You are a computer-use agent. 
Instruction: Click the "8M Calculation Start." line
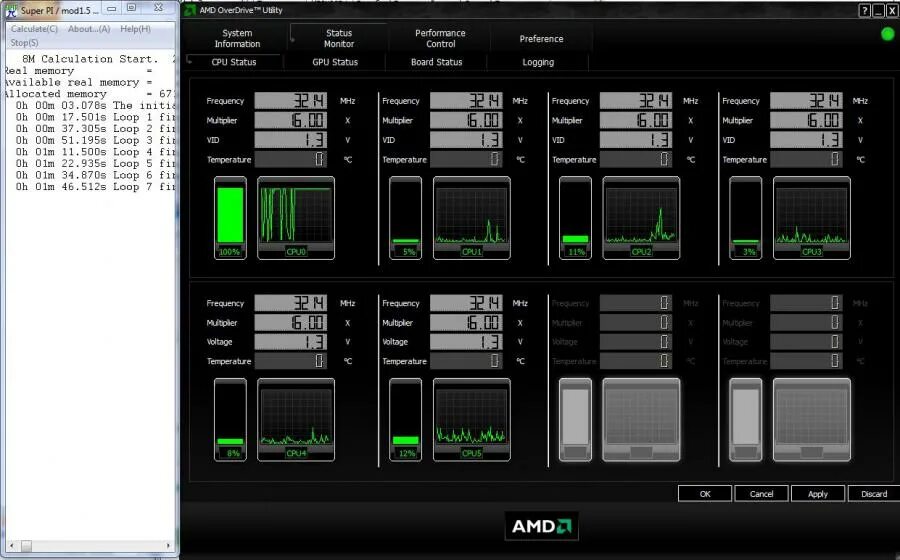(91, 59)
